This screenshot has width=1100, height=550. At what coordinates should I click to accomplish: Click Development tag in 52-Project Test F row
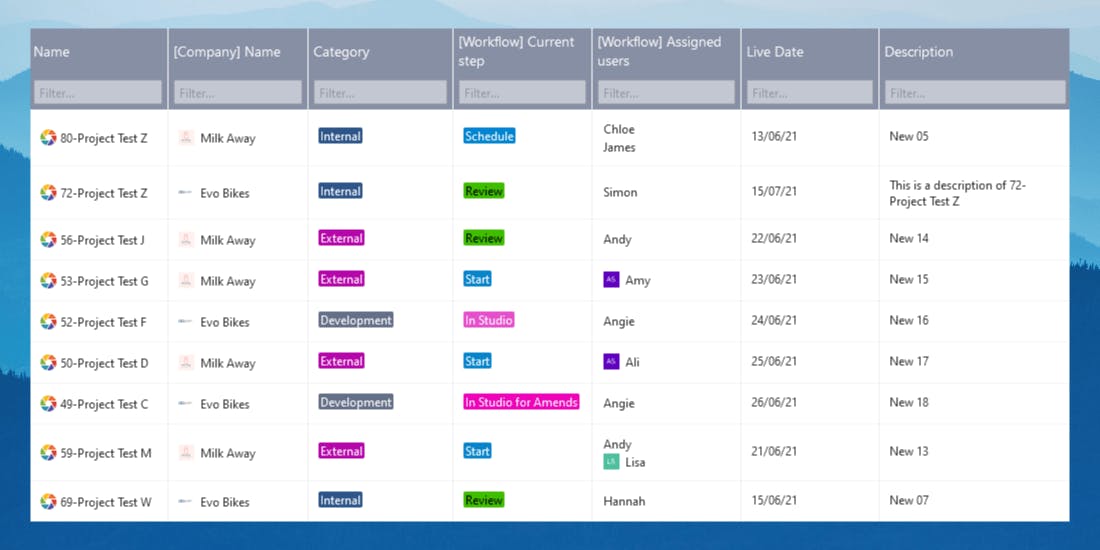pyautogui.click(x=356, y=320)
